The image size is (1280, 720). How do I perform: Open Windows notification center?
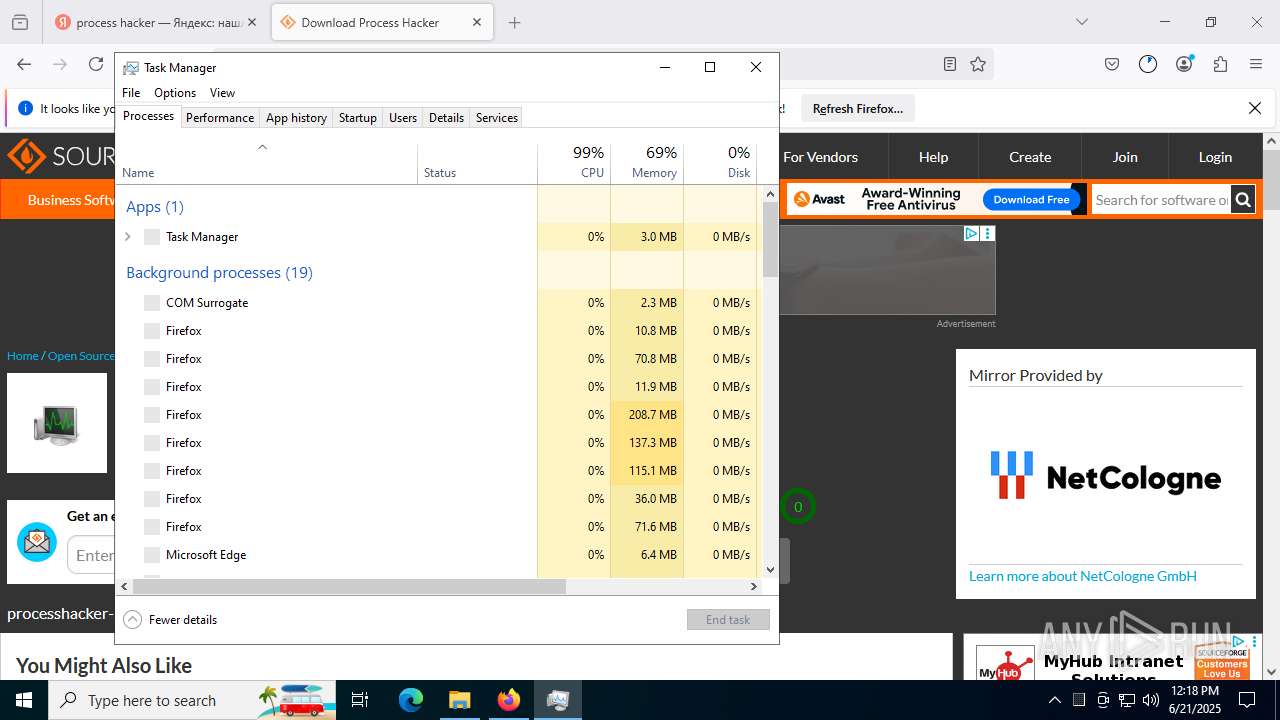point(1247,700)
